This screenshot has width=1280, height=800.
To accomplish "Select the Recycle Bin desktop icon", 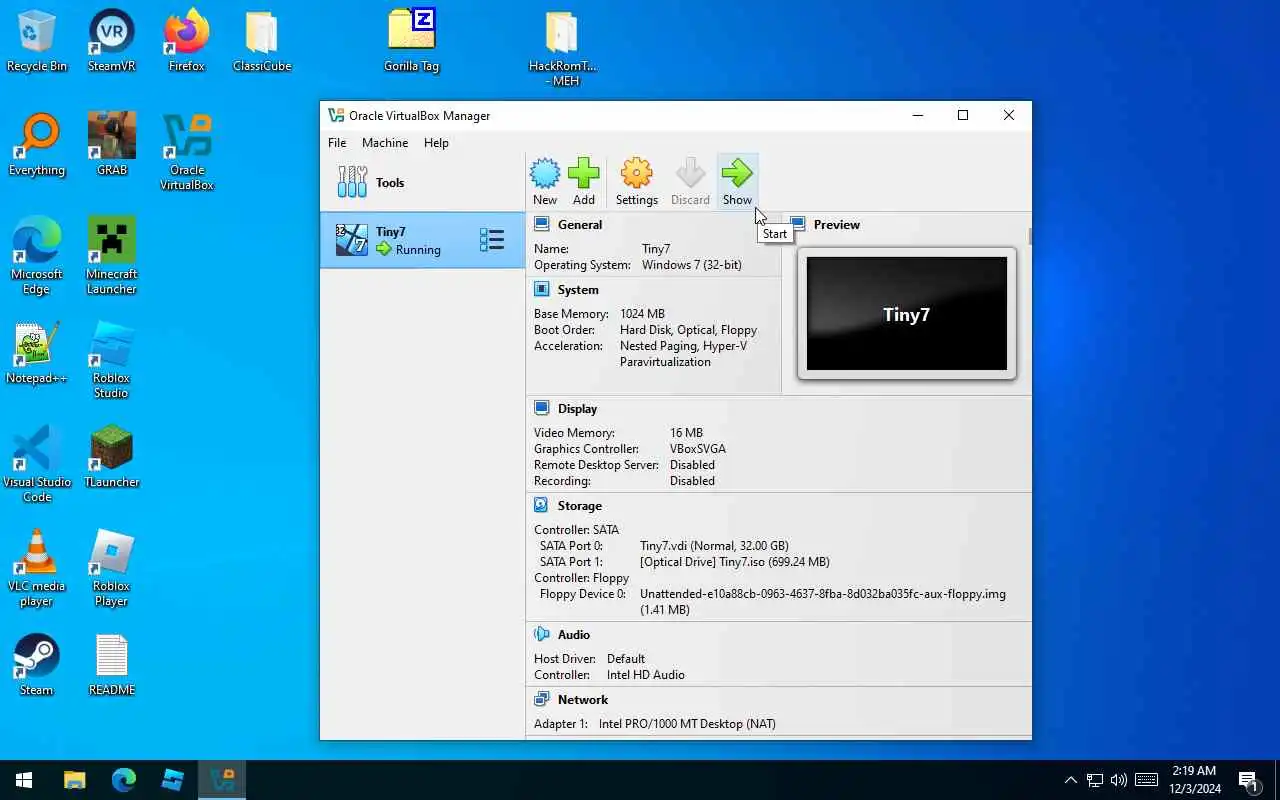I will [37, 42].
